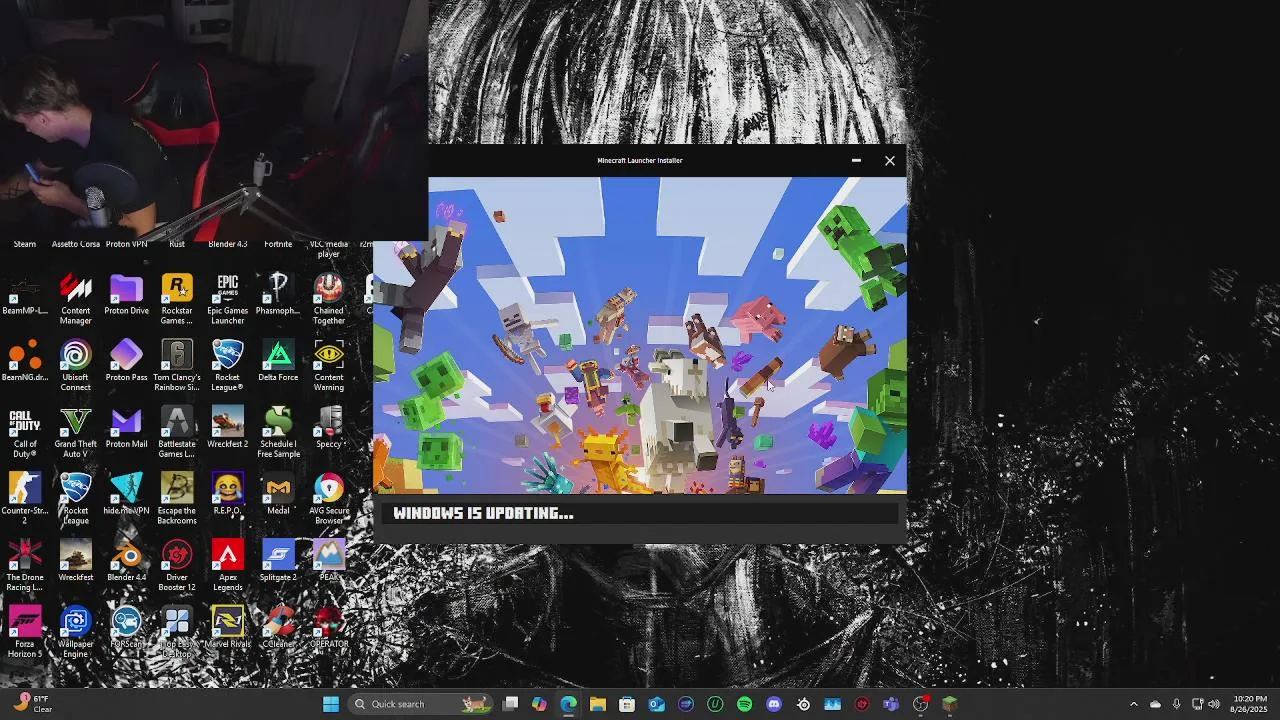Screen dimensions: 1280x720
Task: Switch to Microsoft Edge in taskbar
Action: [568, 704]
